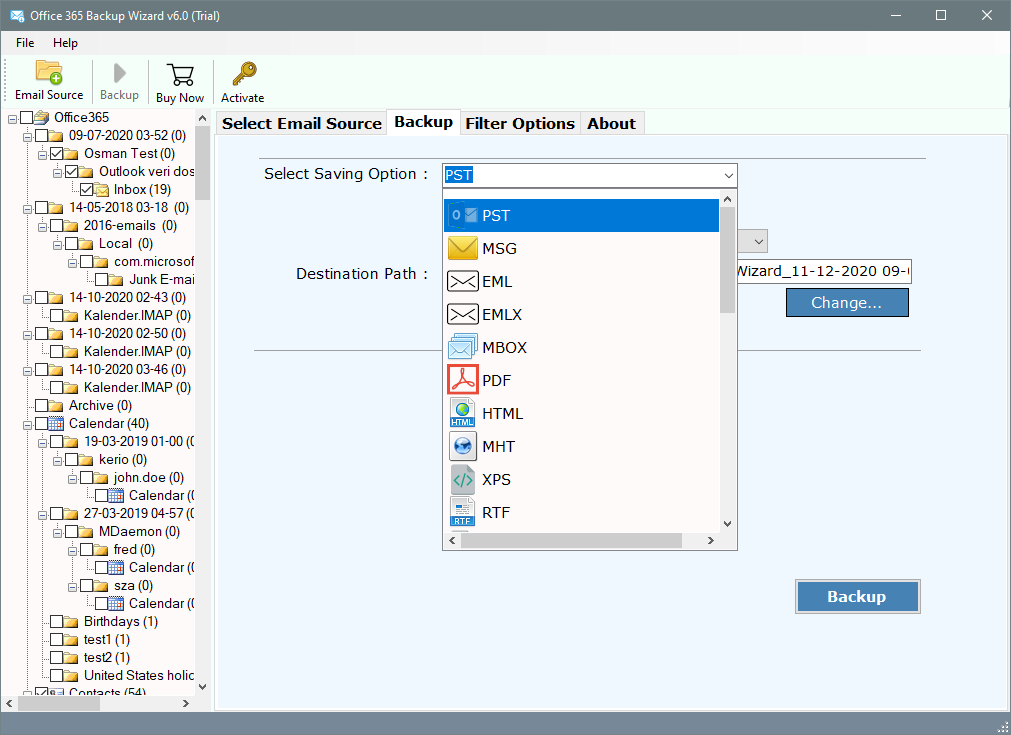Pick the PST Outlook icon in the list
The height and width of the screenshot is (735, 1011).
pos(463,215)
